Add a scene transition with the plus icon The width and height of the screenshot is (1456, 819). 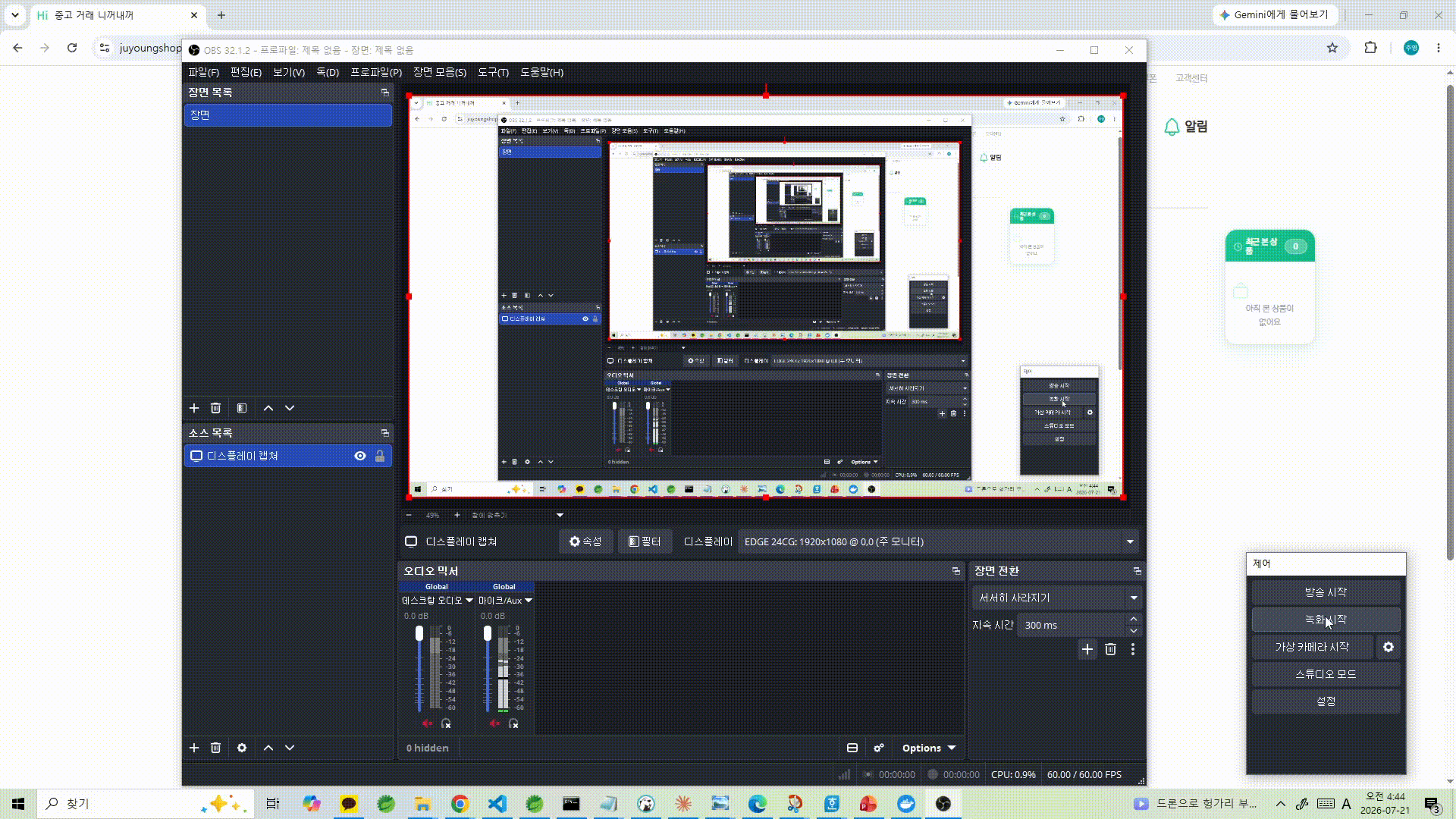click(x=1087, y=649)
